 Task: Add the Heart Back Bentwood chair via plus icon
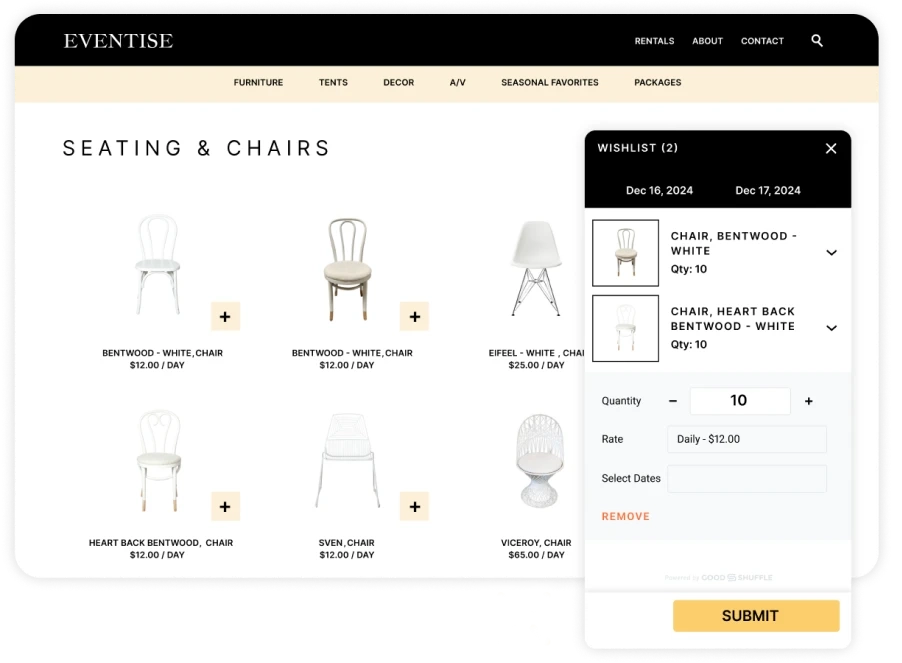225,506
